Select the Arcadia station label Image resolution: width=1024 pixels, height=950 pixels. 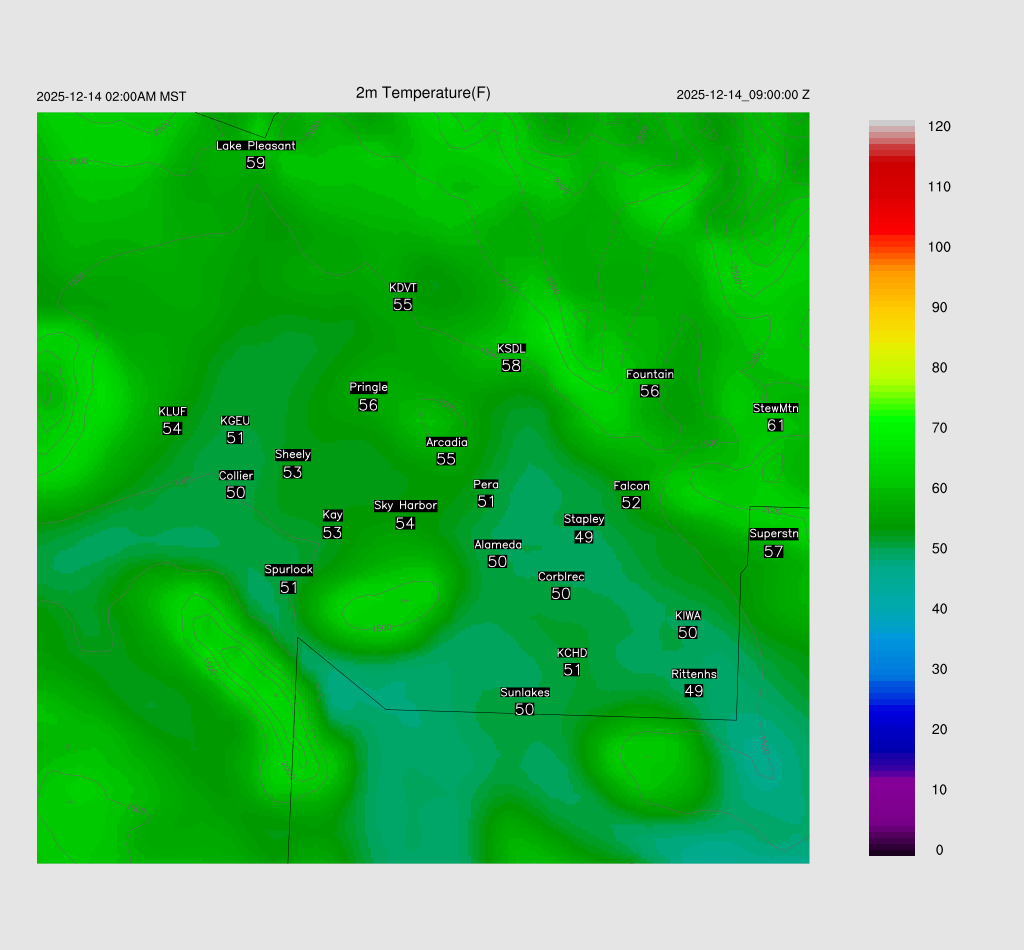(x=446, y=442)
